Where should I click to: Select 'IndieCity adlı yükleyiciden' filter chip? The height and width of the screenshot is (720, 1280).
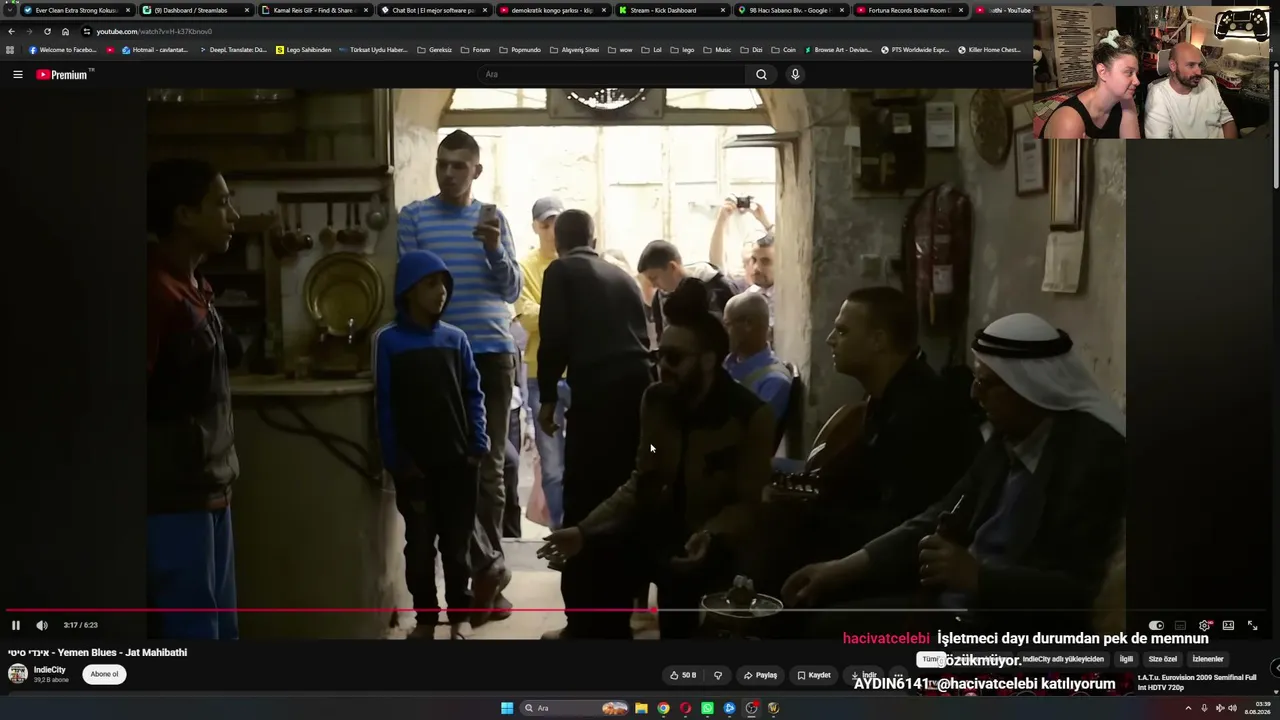point(1063,659)
